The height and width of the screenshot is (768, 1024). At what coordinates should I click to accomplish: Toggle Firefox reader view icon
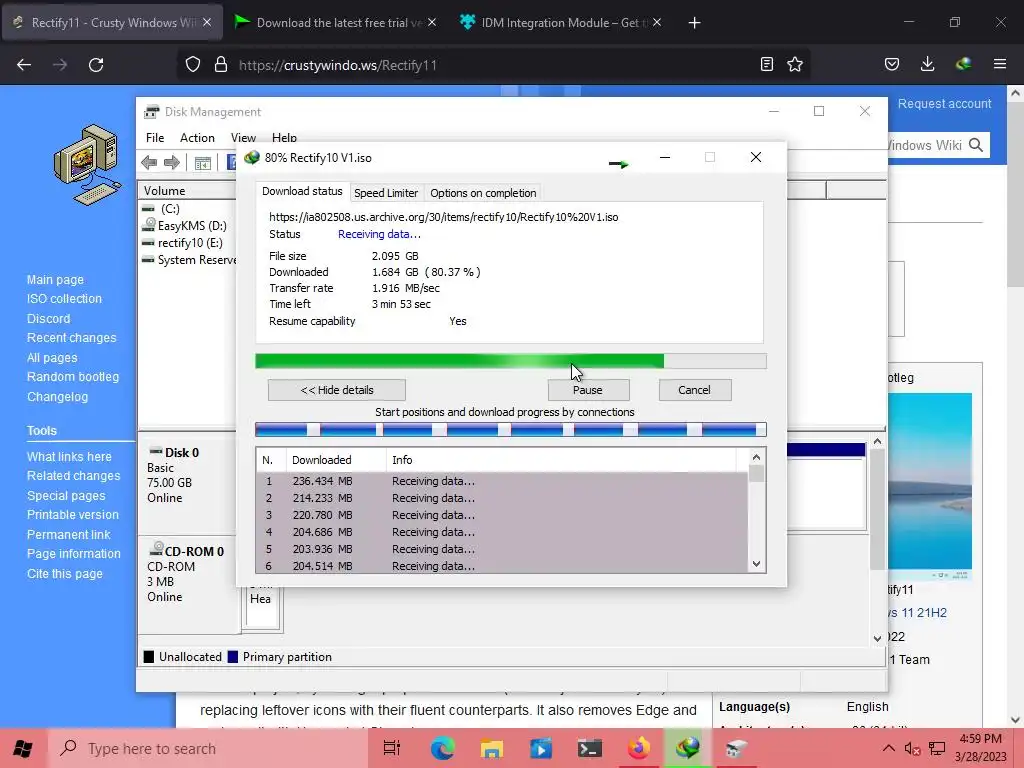click(x=767, y=64)
